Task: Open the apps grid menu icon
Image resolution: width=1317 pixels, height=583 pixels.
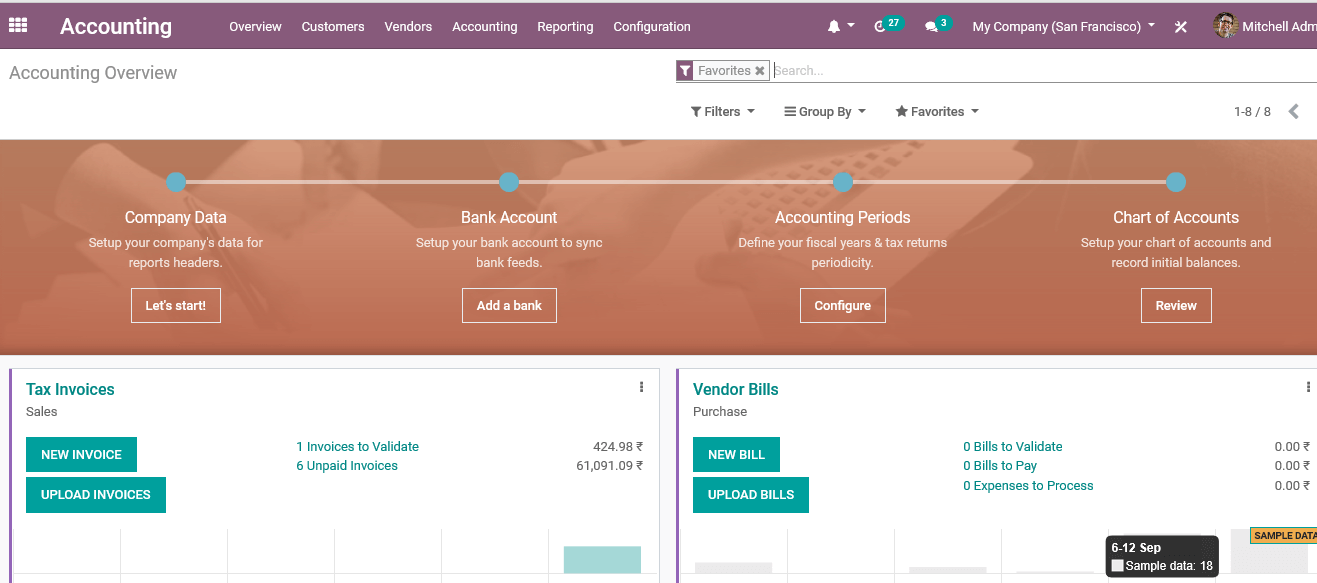Action: 18,26
